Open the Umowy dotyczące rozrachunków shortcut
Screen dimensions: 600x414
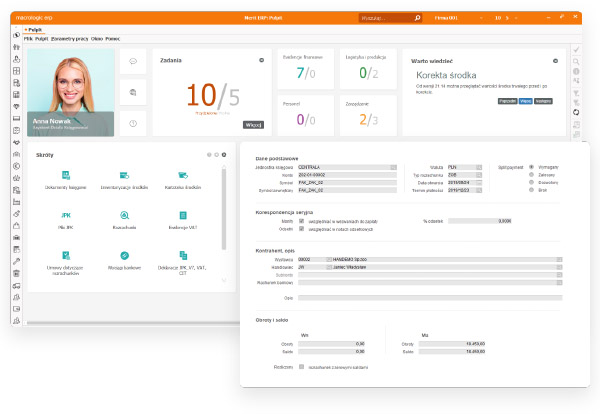click(66, 262)
